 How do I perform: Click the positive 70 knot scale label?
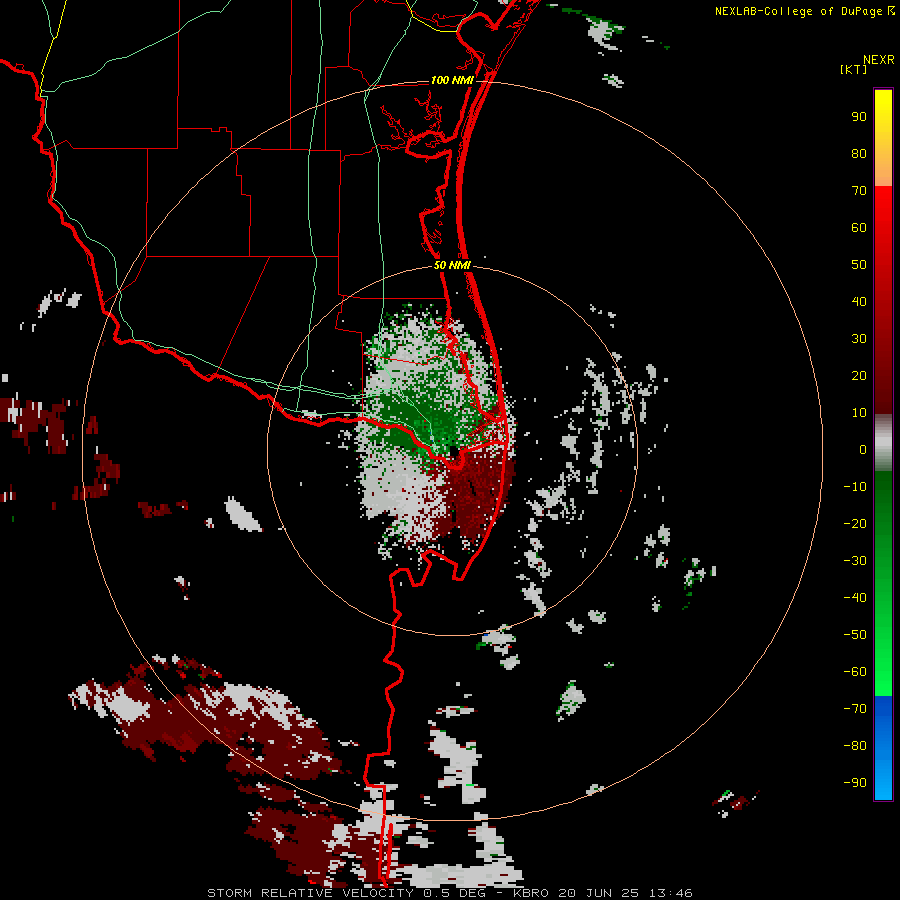[x=859, y=191]
